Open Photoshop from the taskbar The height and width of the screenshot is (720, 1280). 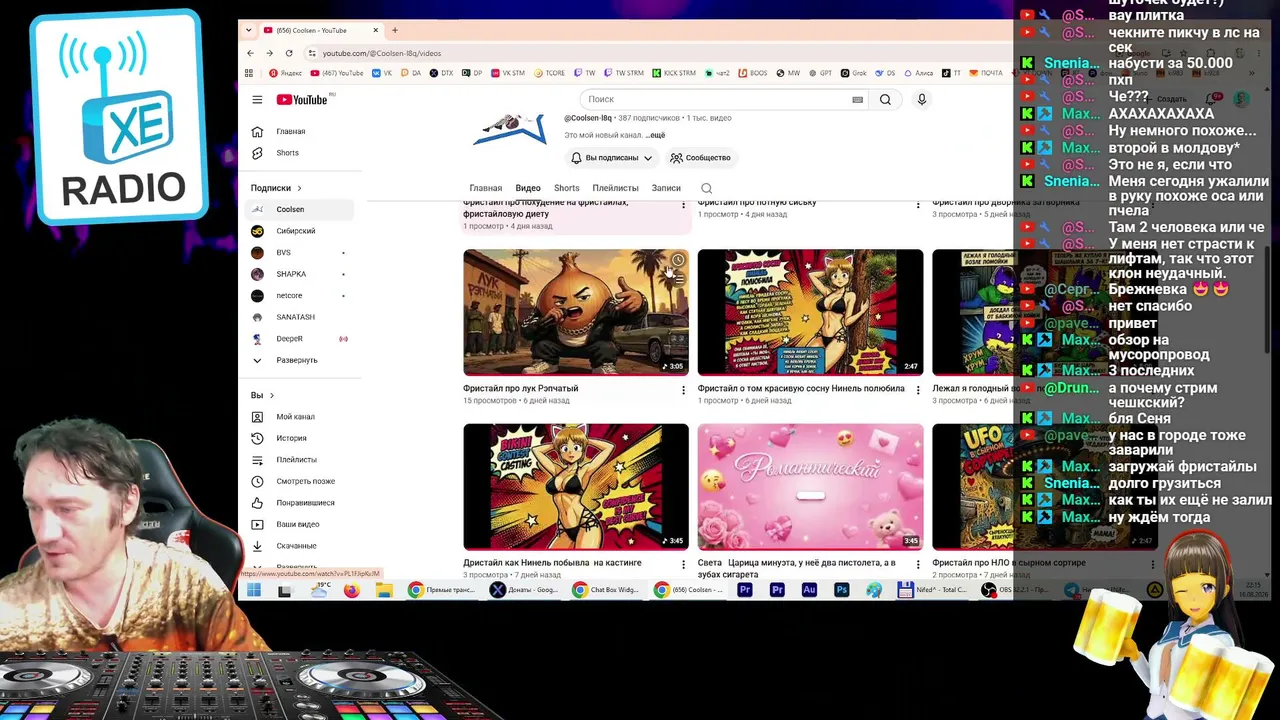click(841, 591)
